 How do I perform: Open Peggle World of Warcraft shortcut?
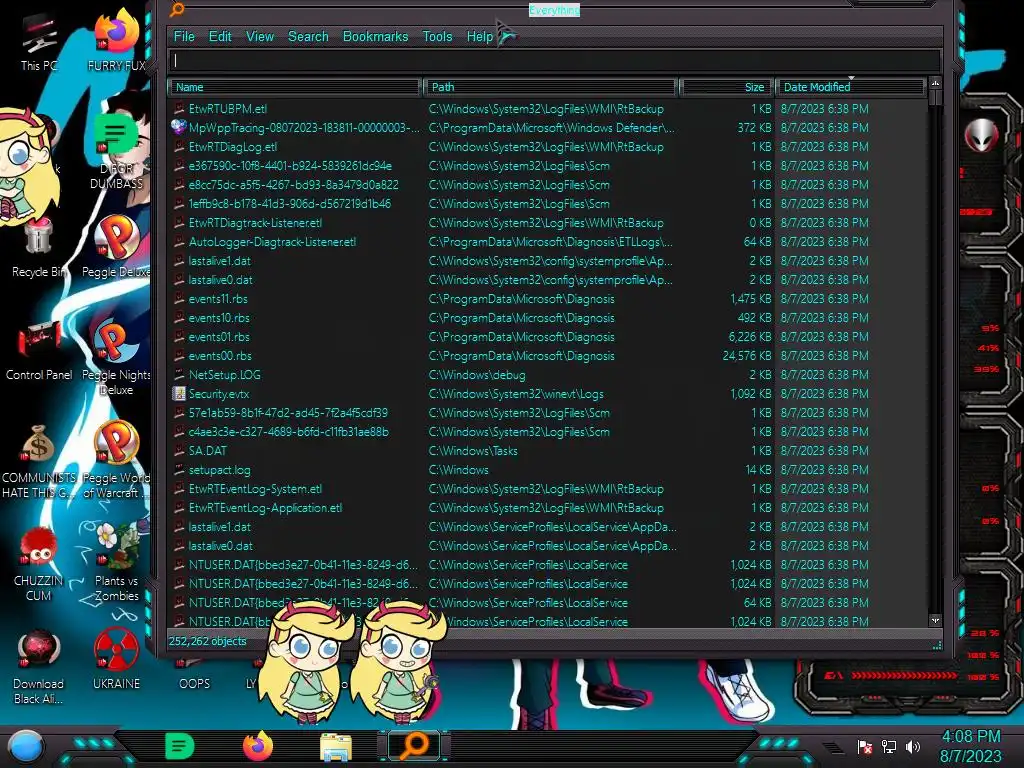click(x=116, y=460)
